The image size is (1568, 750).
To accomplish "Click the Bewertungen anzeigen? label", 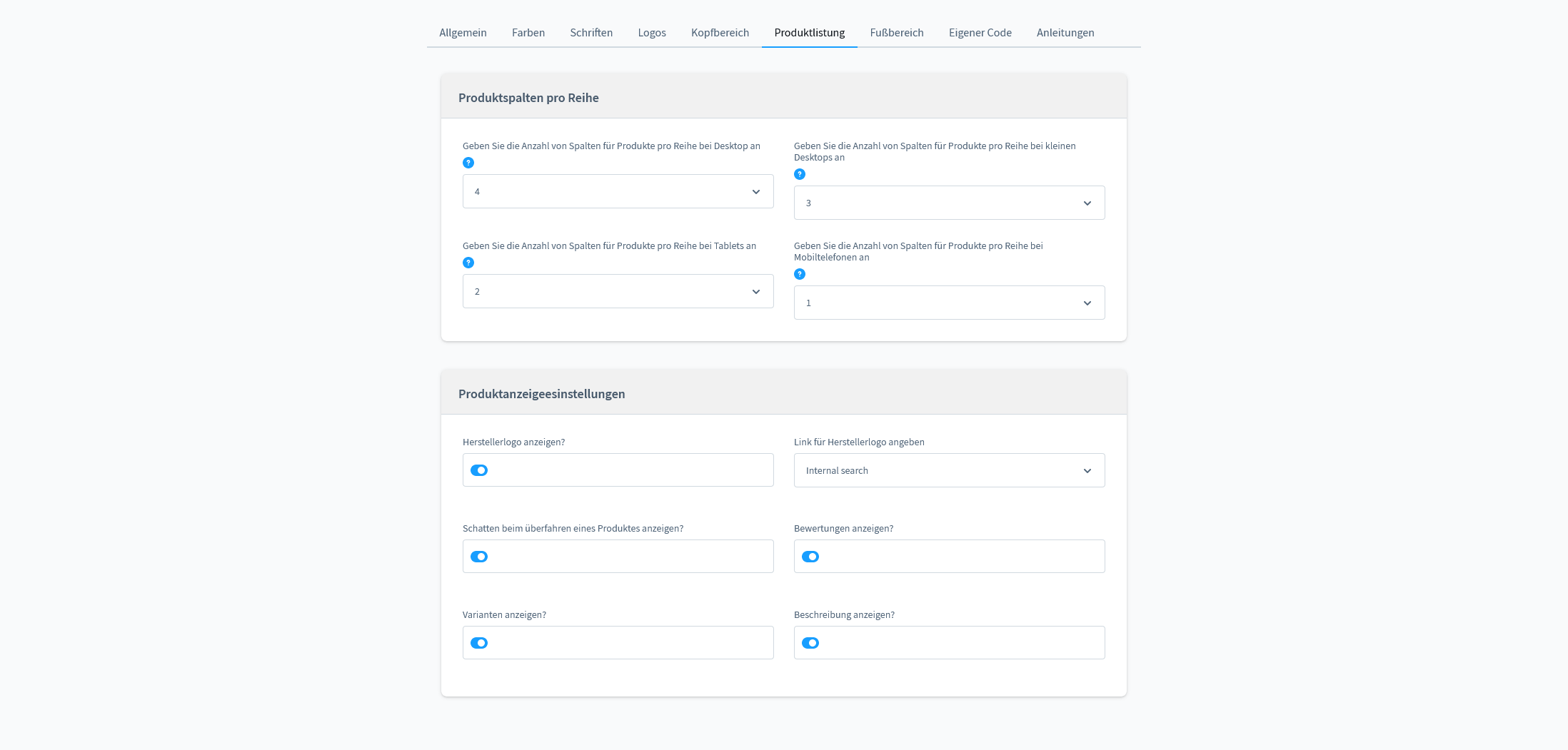I will coord(843,529).
